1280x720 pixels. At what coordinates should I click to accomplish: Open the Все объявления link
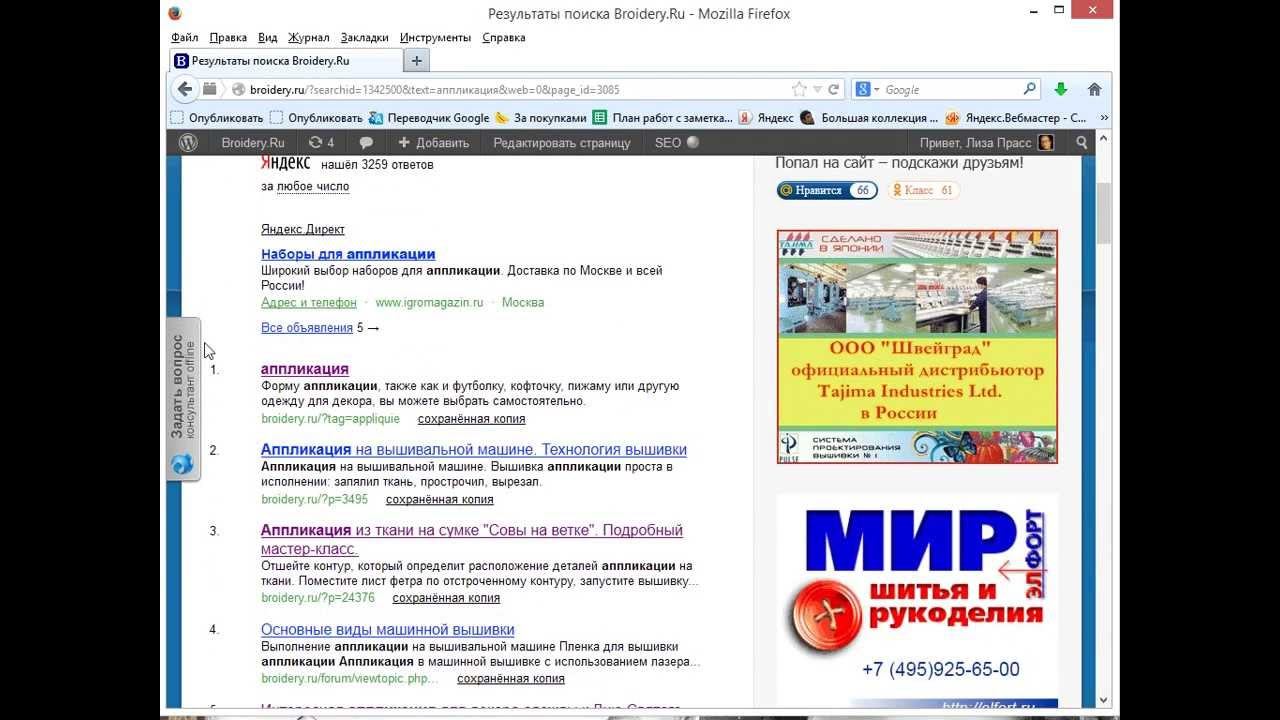307,328
